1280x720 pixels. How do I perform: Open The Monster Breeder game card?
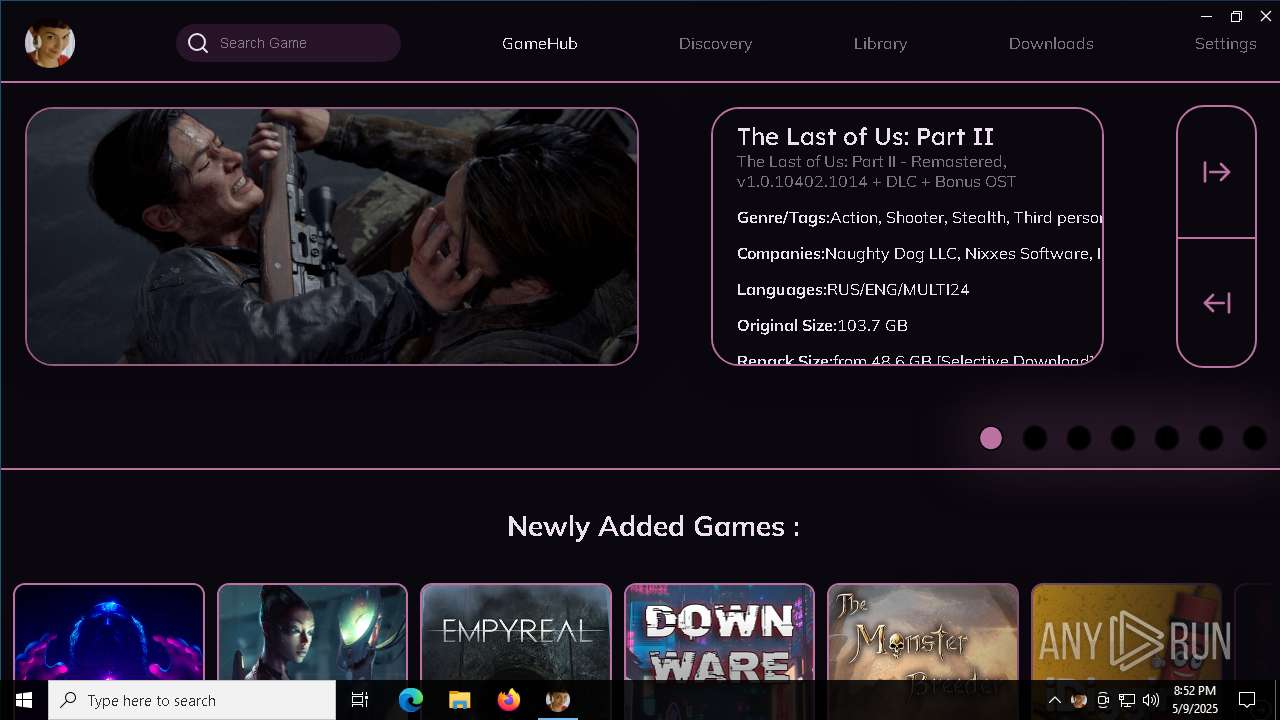point(923,632)
